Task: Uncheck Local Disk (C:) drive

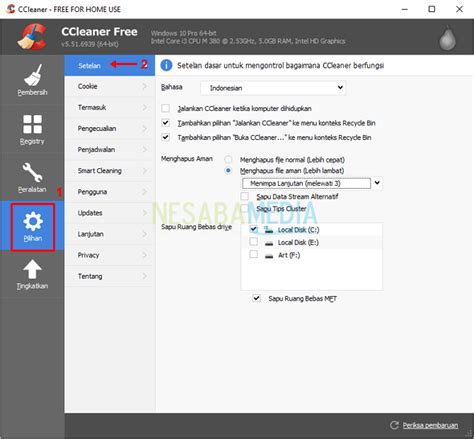Action: 254,229
